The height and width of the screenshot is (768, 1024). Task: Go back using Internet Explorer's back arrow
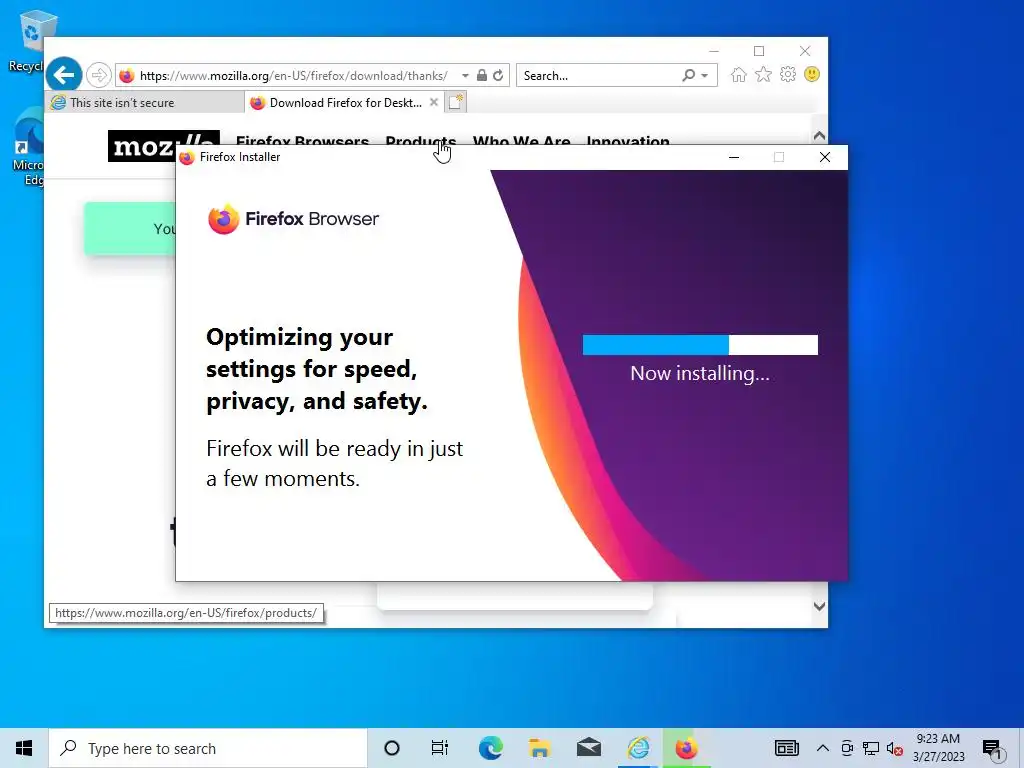click(64, 75)
